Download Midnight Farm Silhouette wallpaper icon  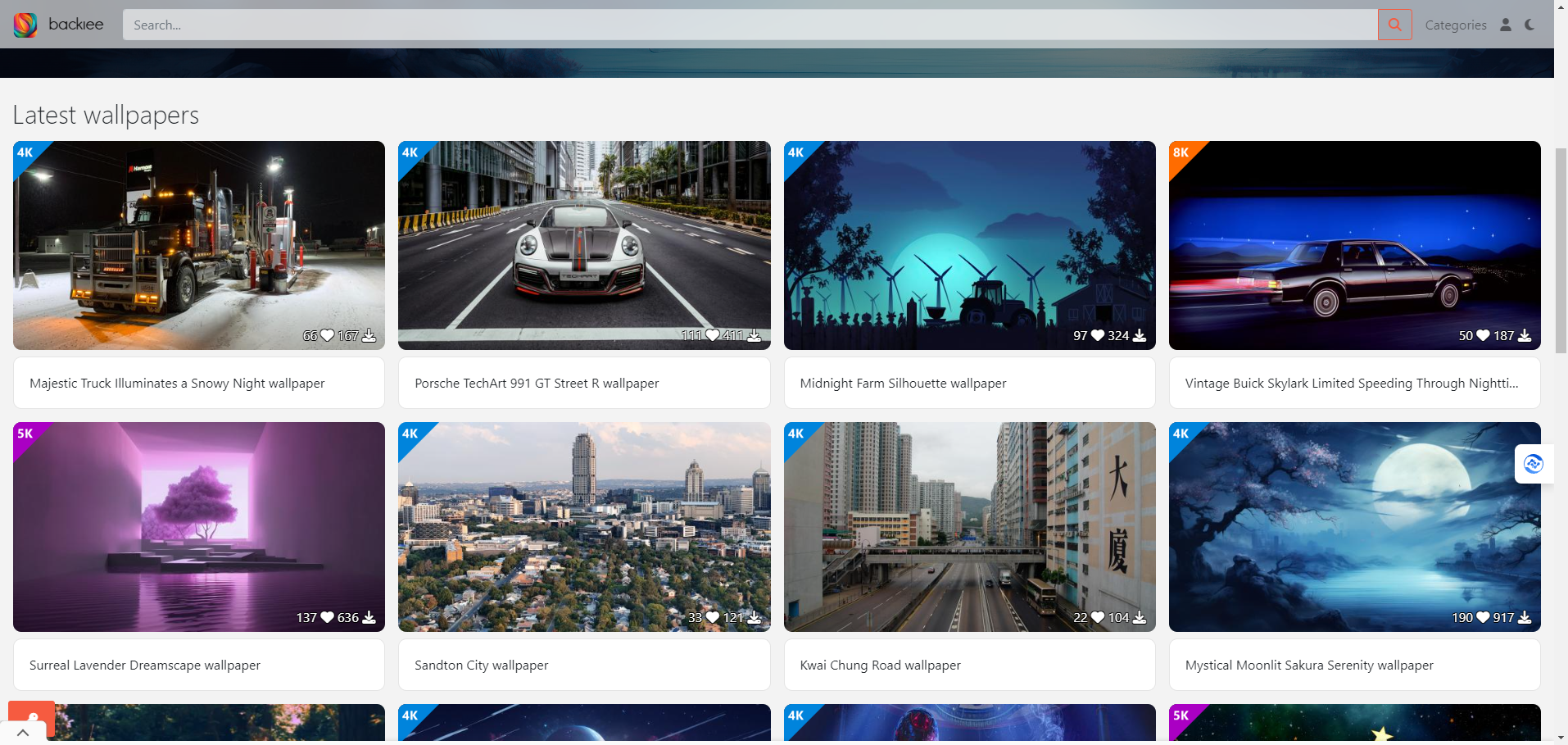[x=1140, y=335]
